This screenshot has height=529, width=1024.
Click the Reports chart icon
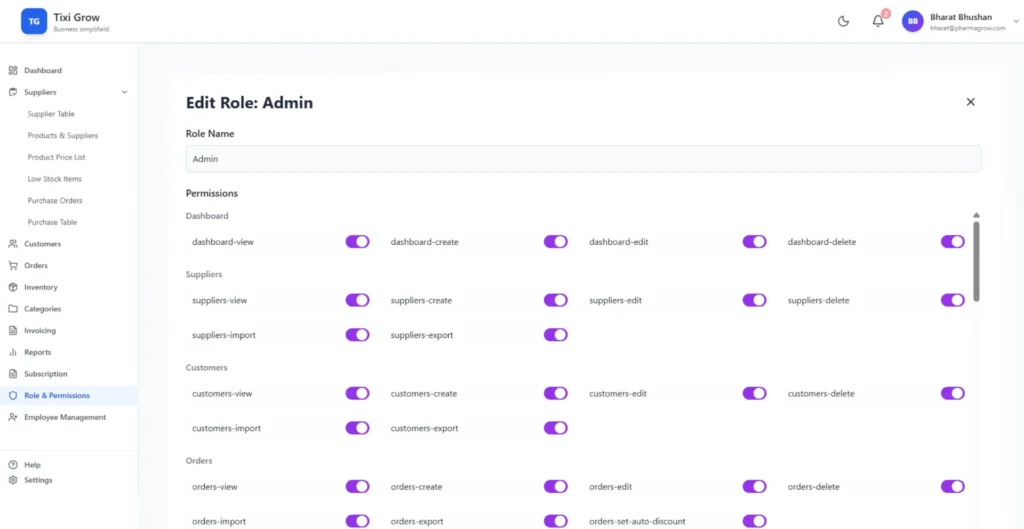tap(13, 353)
